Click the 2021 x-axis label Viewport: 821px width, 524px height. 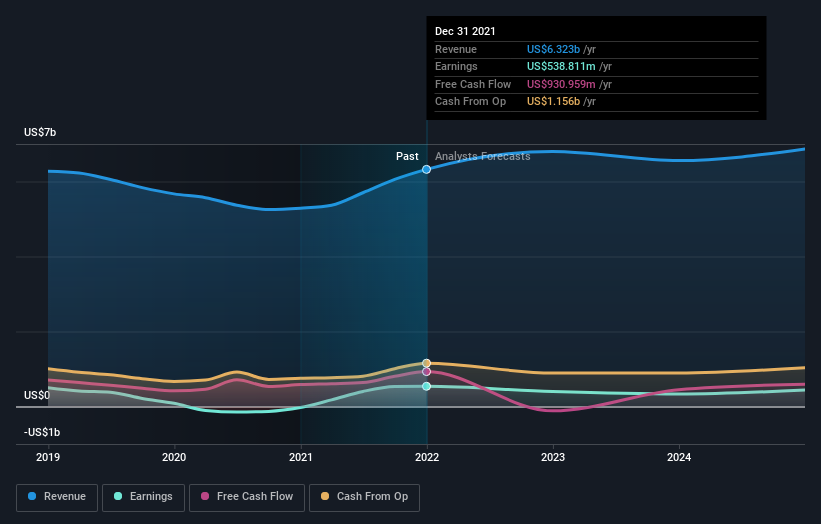pyautogui.click(x=301, y=458)
